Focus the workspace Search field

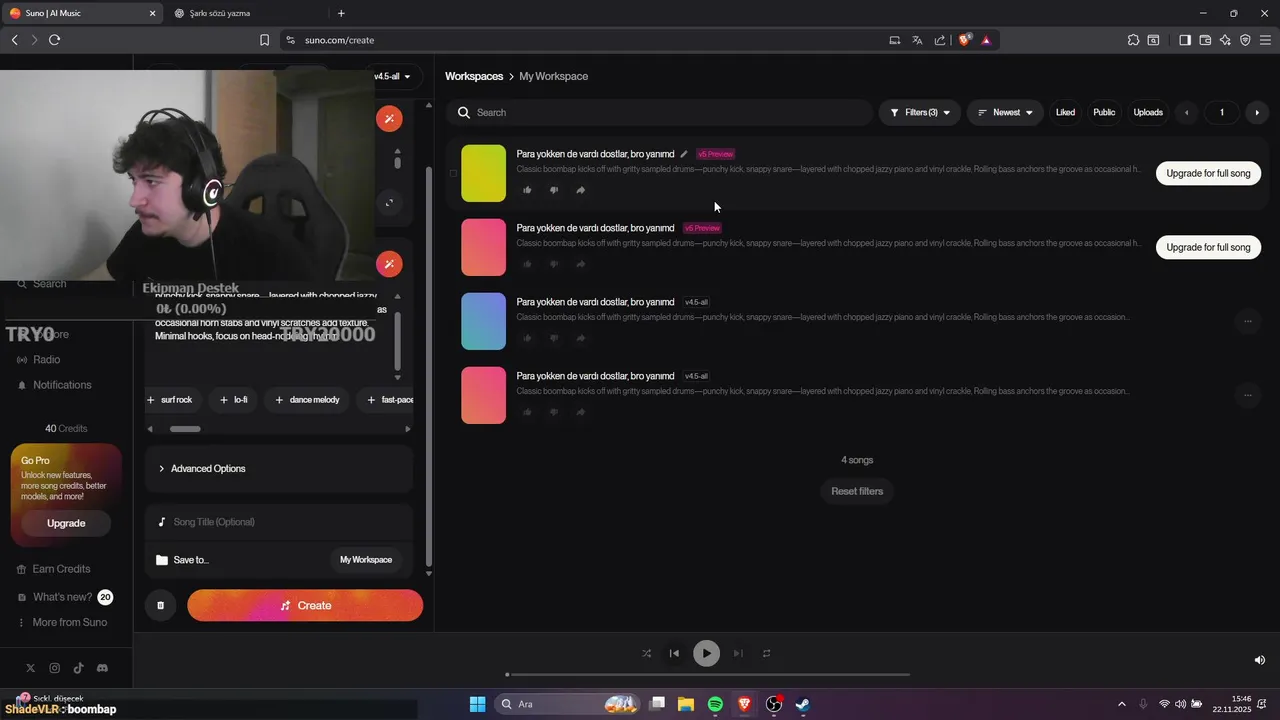pos(660,112)
